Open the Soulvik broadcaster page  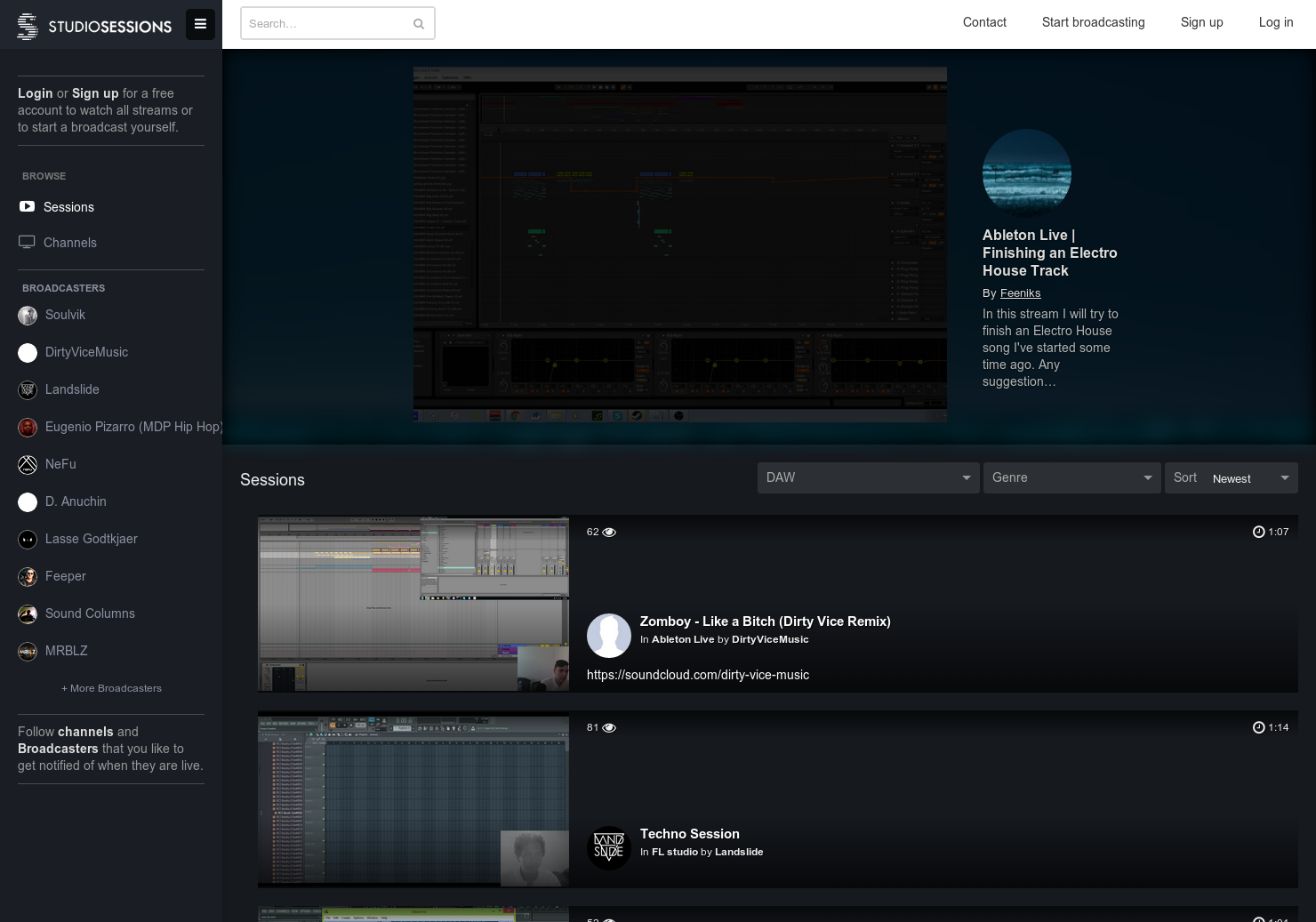tap(65, 315)
